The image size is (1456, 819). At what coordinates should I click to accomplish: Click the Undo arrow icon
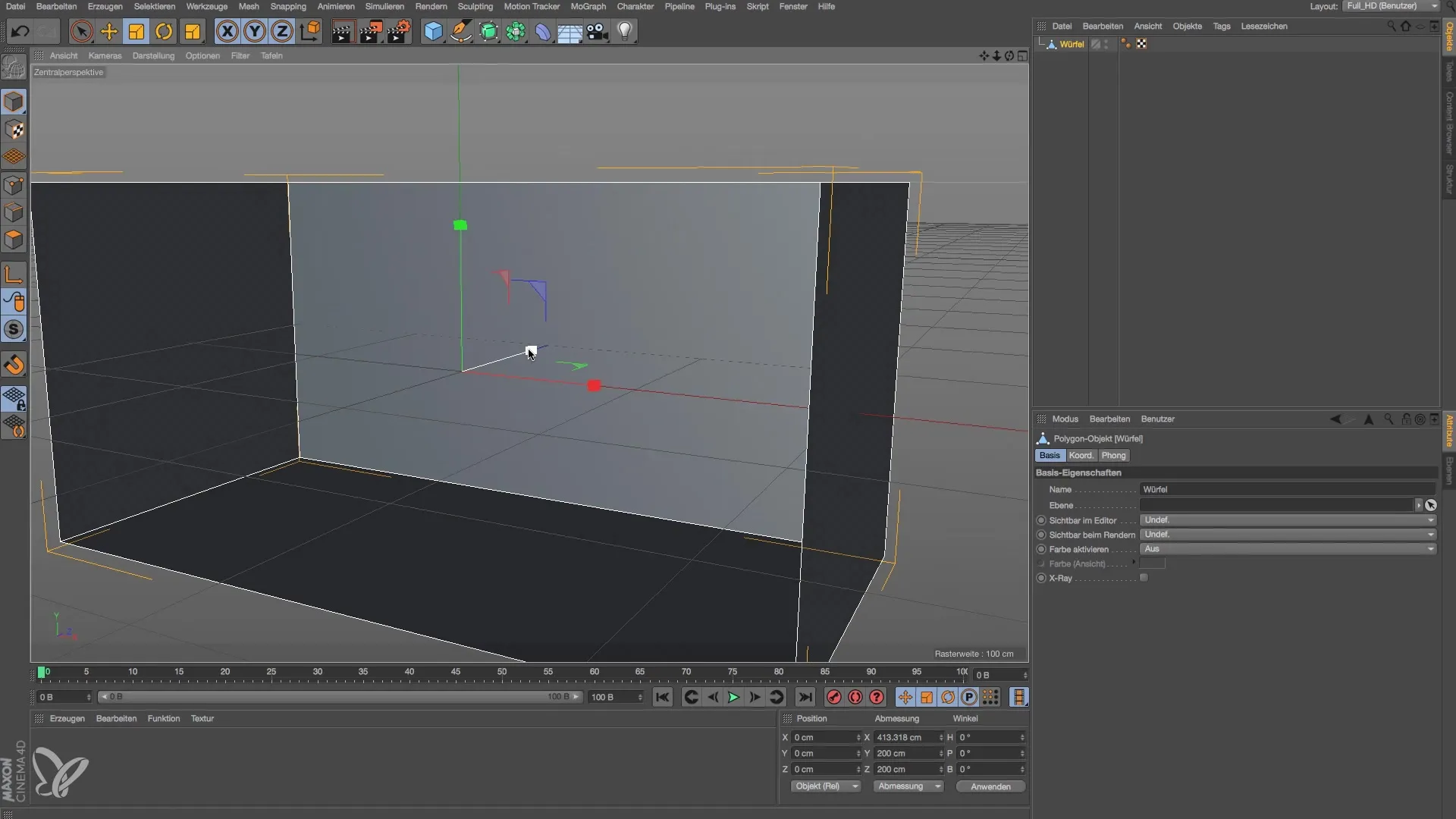[x=20, y=31]
